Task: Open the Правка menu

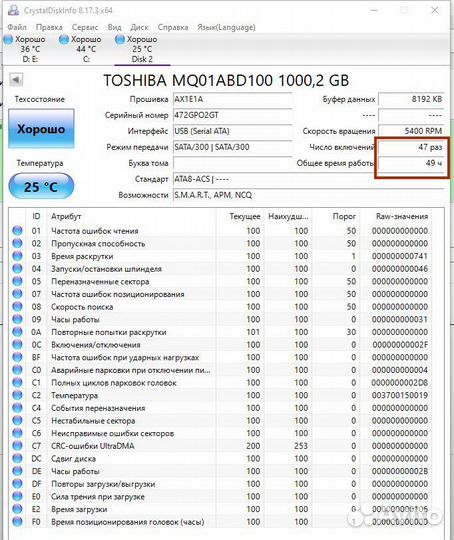Action: tap(49, 27)
